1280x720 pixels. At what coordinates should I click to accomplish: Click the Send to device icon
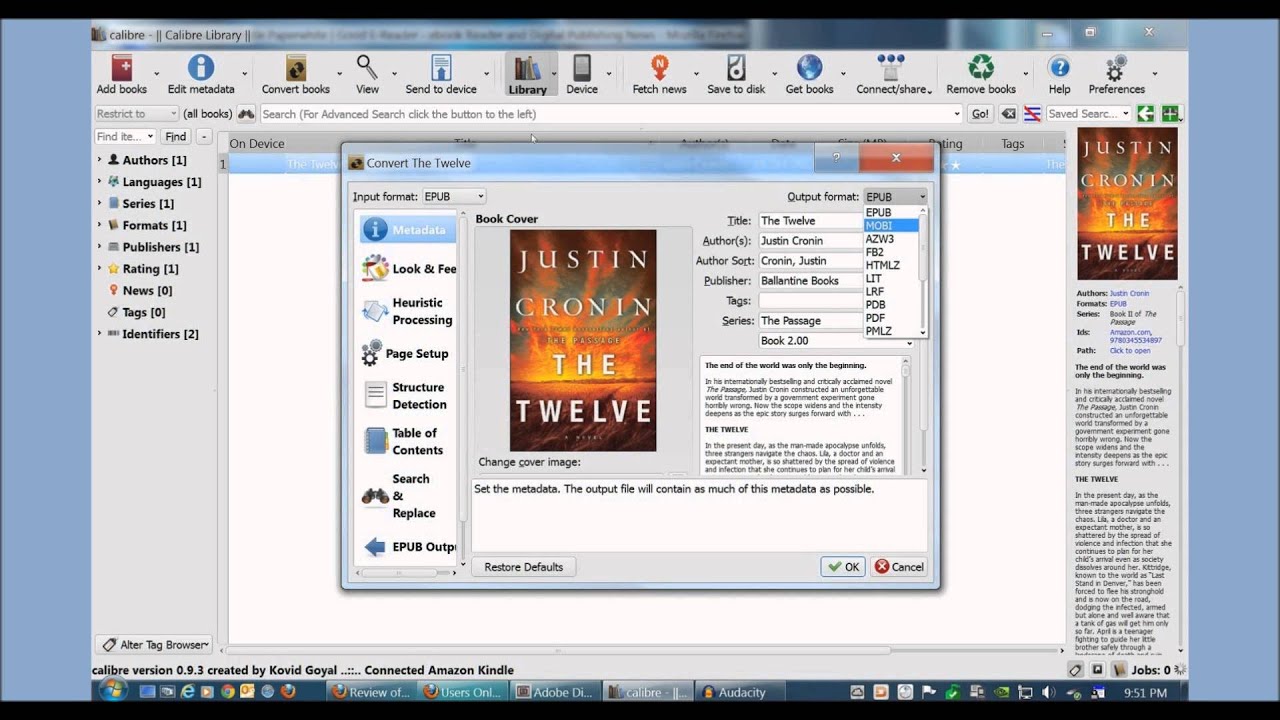pos(441,68)
